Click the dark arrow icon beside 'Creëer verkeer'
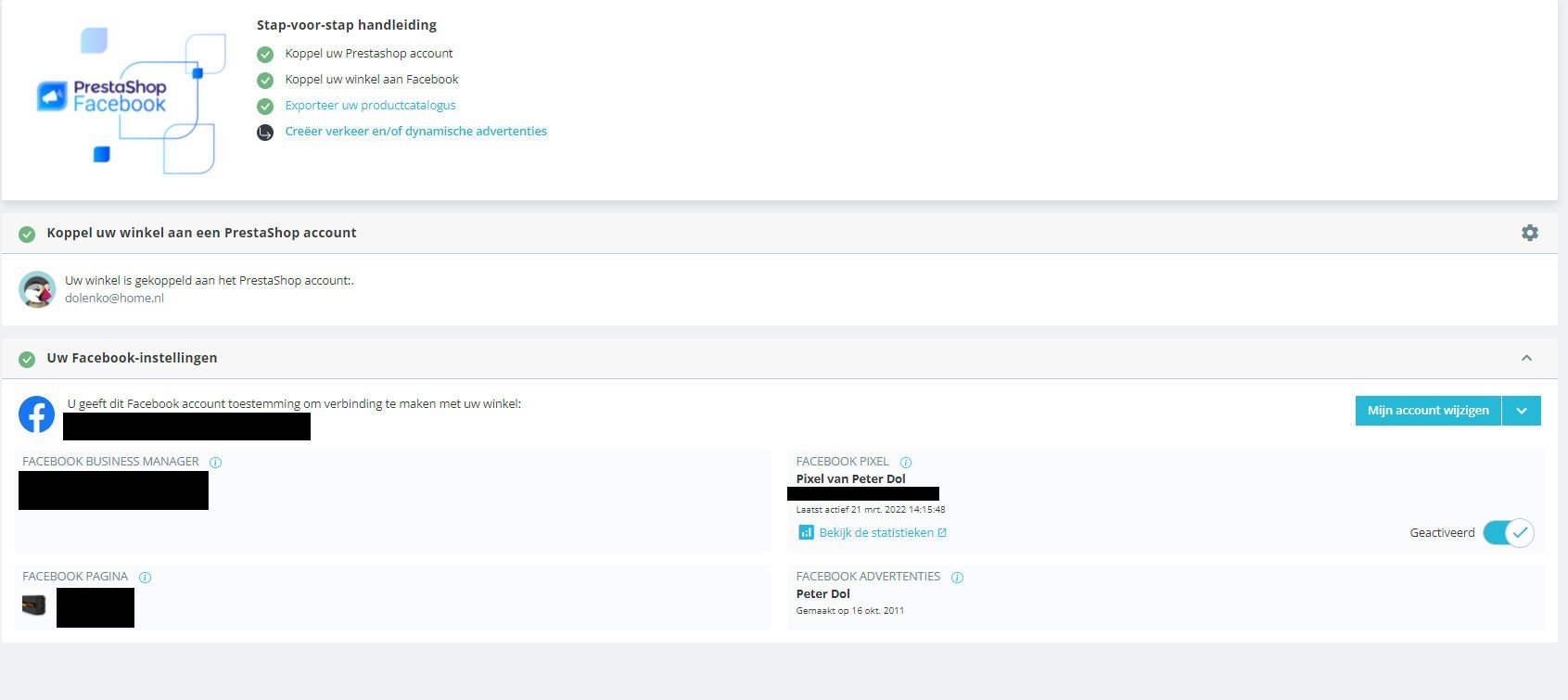The height and width of the screenshot is (700, 1568). tap(265, 132)
